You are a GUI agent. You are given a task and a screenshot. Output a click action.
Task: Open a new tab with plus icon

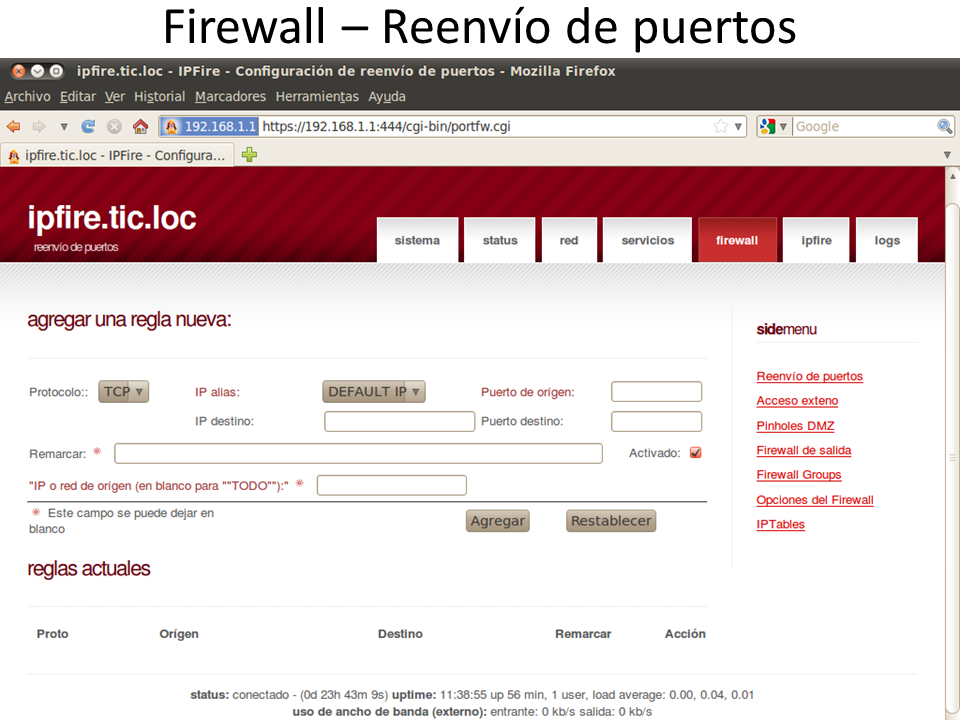(x=249, y=155)
